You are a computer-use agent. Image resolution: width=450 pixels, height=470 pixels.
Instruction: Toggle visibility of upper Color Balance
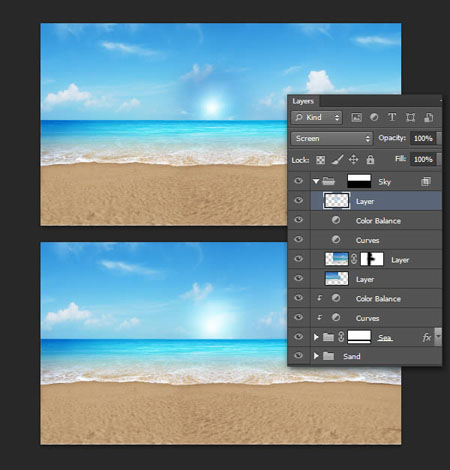click(x=299, y=220)
